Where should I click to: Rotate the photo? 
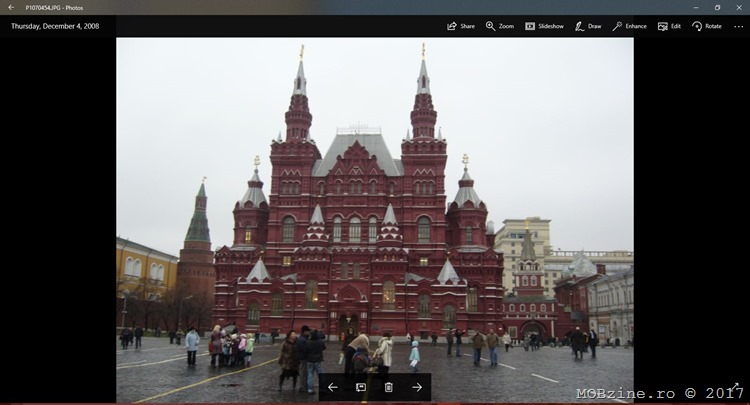click(x=706, y=26)
